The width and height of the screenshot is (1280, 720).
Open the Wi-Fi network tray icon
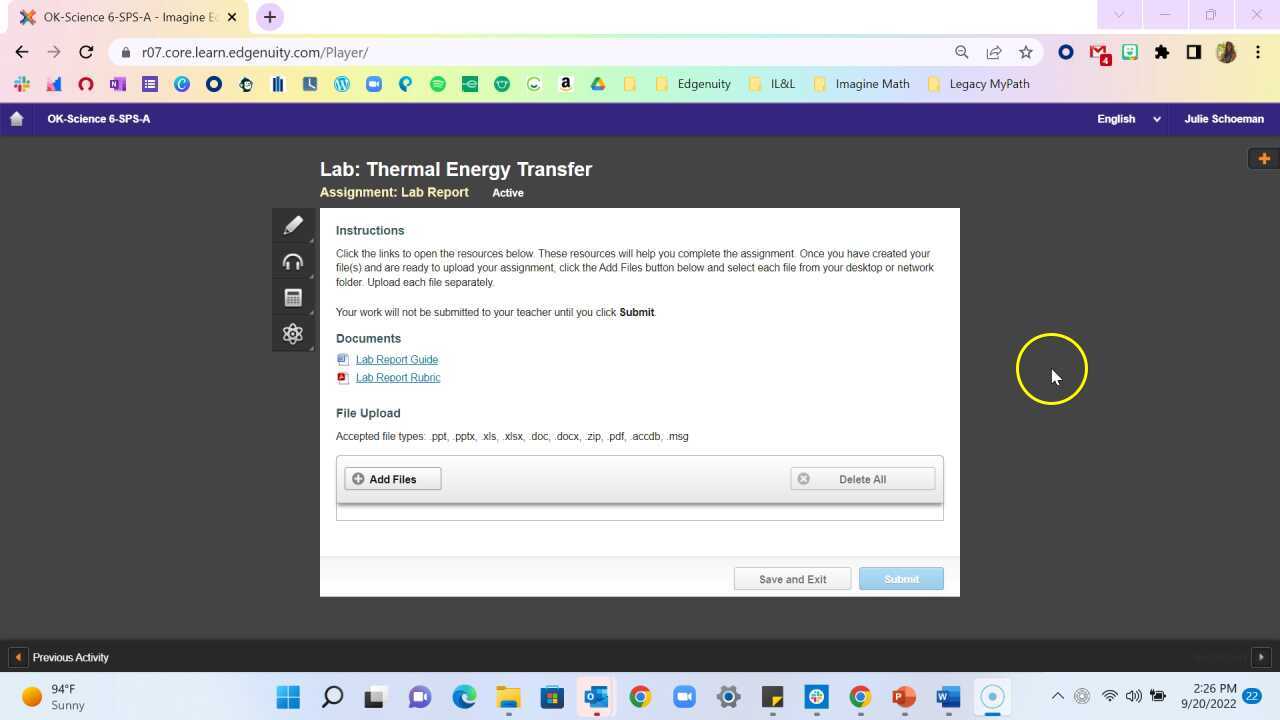click(x=1109, y=696)
